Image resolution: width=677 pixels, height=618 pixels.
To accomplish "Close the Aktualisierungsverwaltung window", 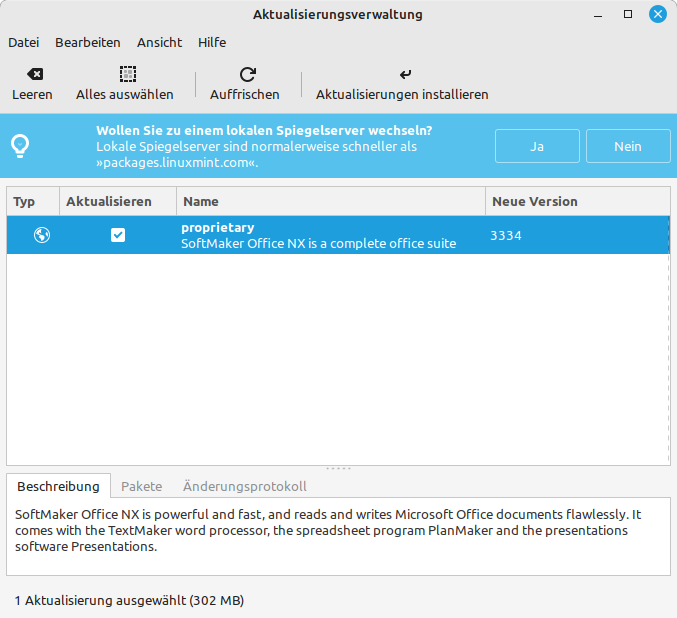I will coord(658,14).
